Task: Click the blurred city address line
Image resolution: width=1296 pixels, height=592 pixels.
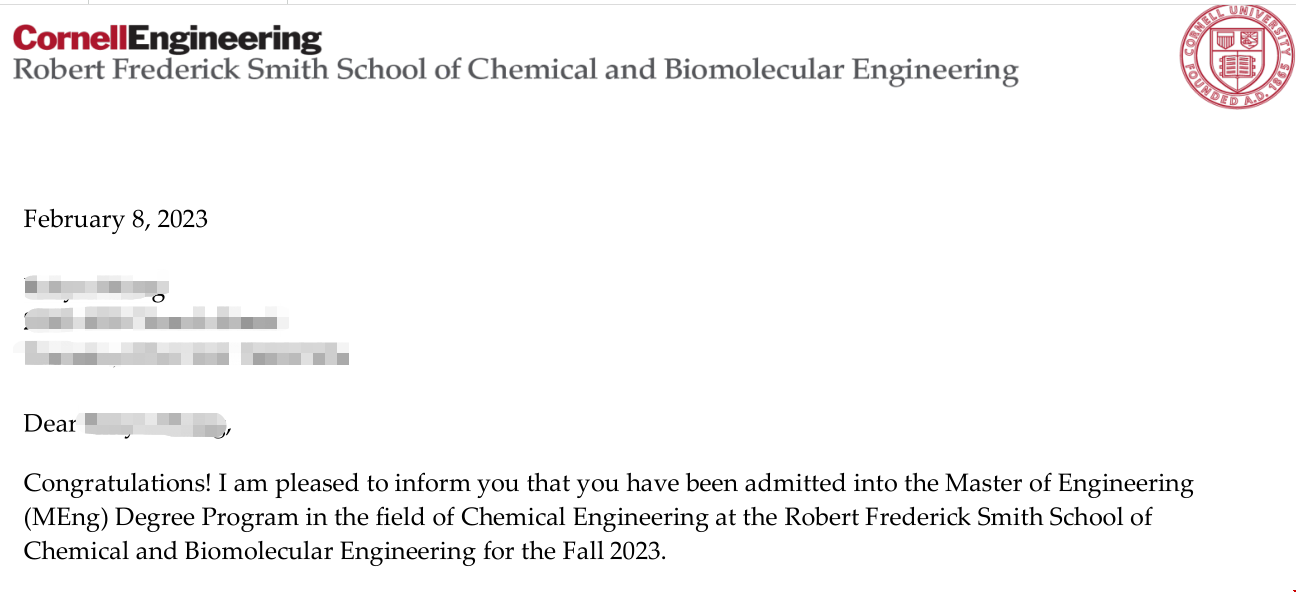Action: 186,354
